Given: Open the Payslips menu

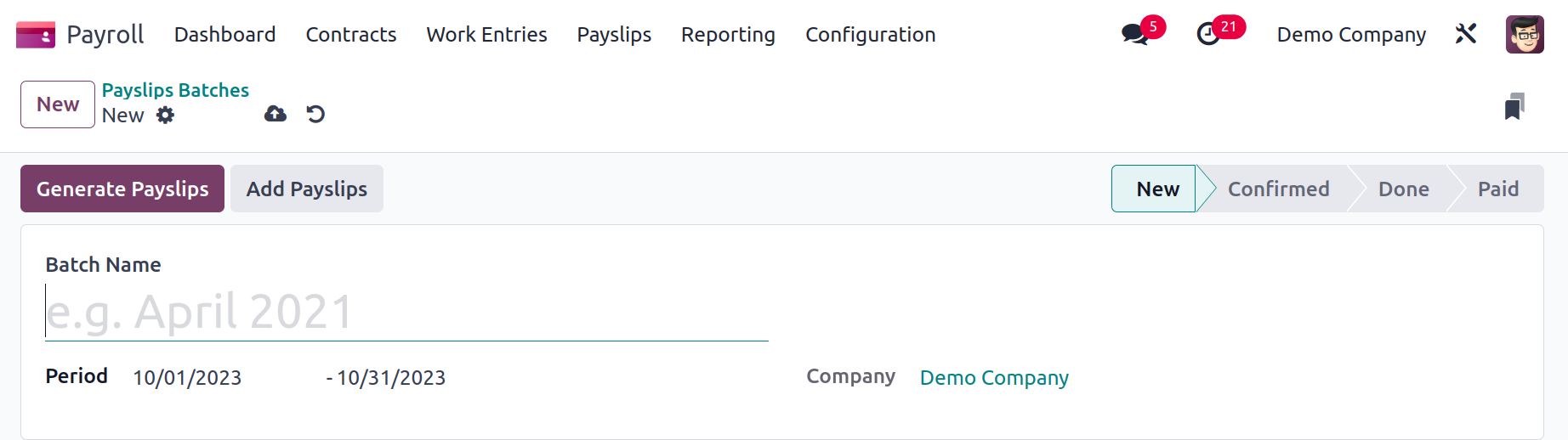Looking at the screenshot, I should point(614,35).
